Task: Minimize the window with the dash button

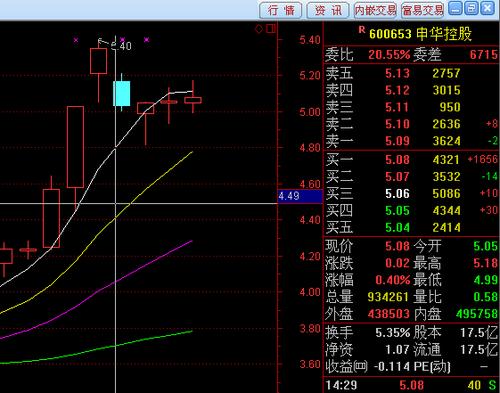Action: 455,8
